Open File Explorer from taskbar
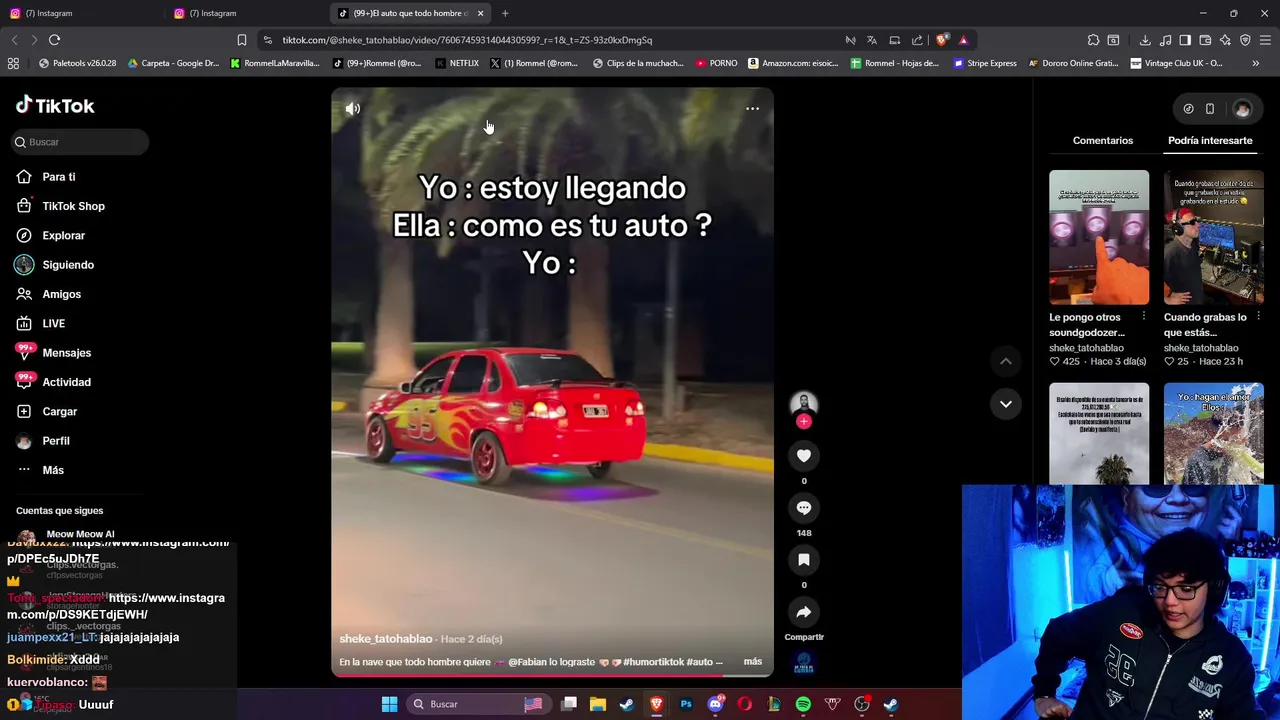Viewport: 1280px width, 720px height. pos(597,704)
